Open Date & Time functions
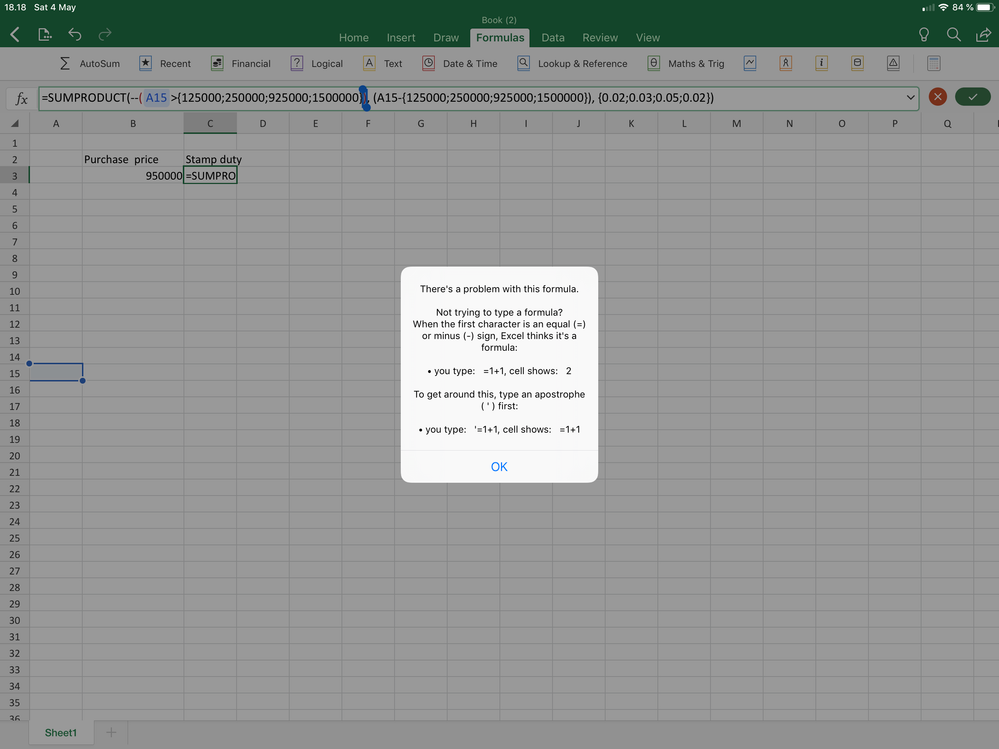999x749 pixels. point(460,64)
